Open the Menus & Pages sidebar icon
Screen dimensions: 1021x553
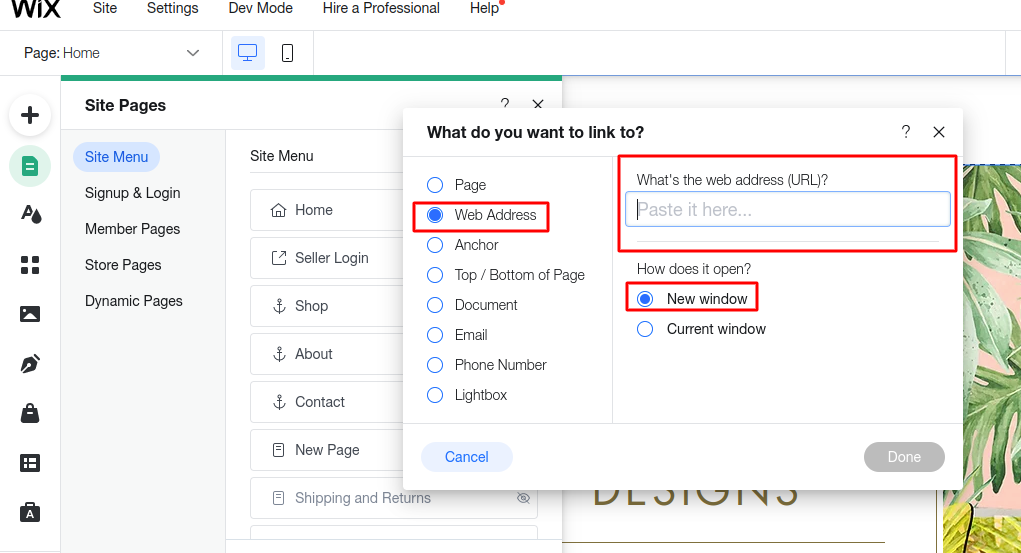(x=30, y=166)
